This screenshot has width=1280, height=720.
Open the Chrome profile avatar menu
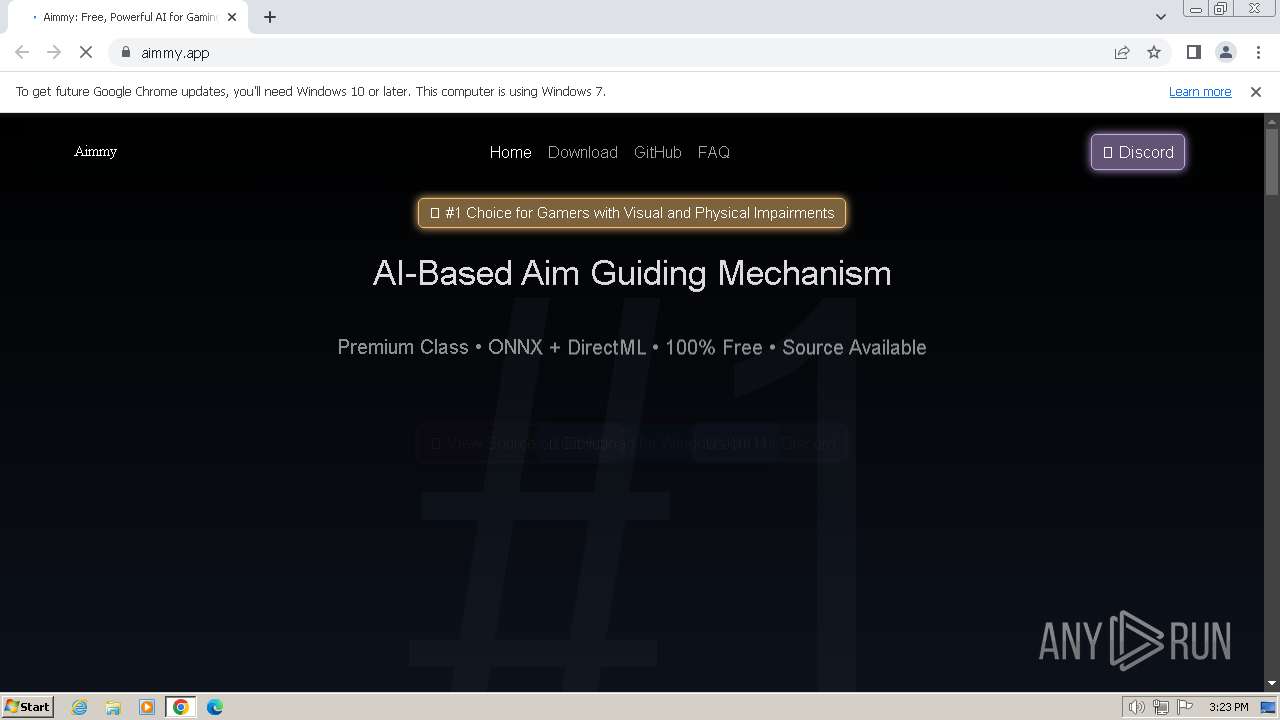(1226, 52)
